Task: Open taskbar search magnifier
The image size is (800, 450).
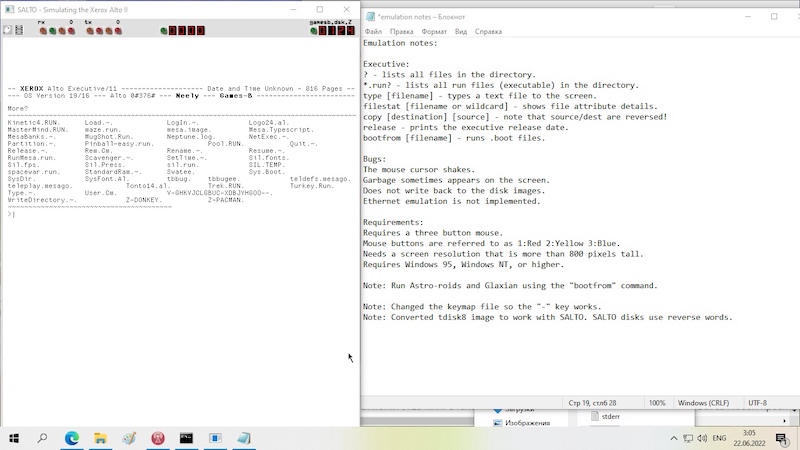Action: [x=43, y=438]
